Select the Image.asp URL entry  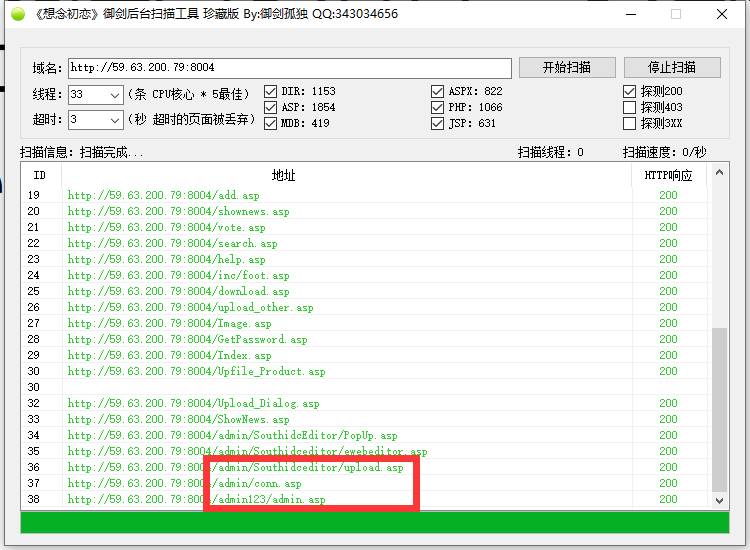pyautogui.click(x=169, y=323)
